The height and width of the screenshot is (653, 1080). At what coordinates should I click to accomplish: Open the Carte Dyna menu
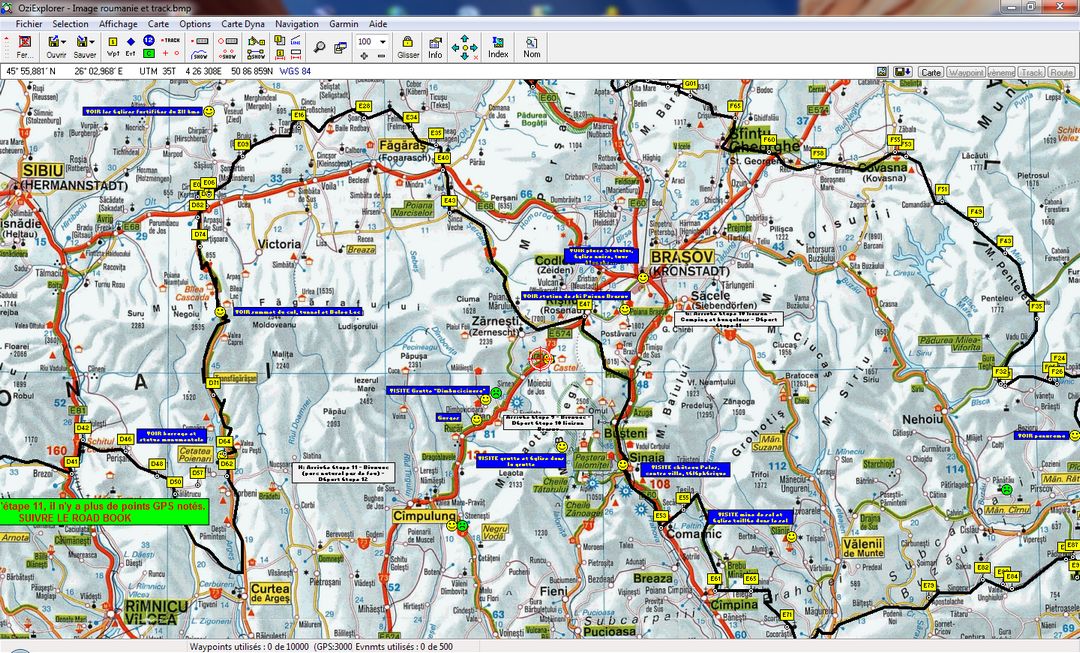(x=242, y=23)
